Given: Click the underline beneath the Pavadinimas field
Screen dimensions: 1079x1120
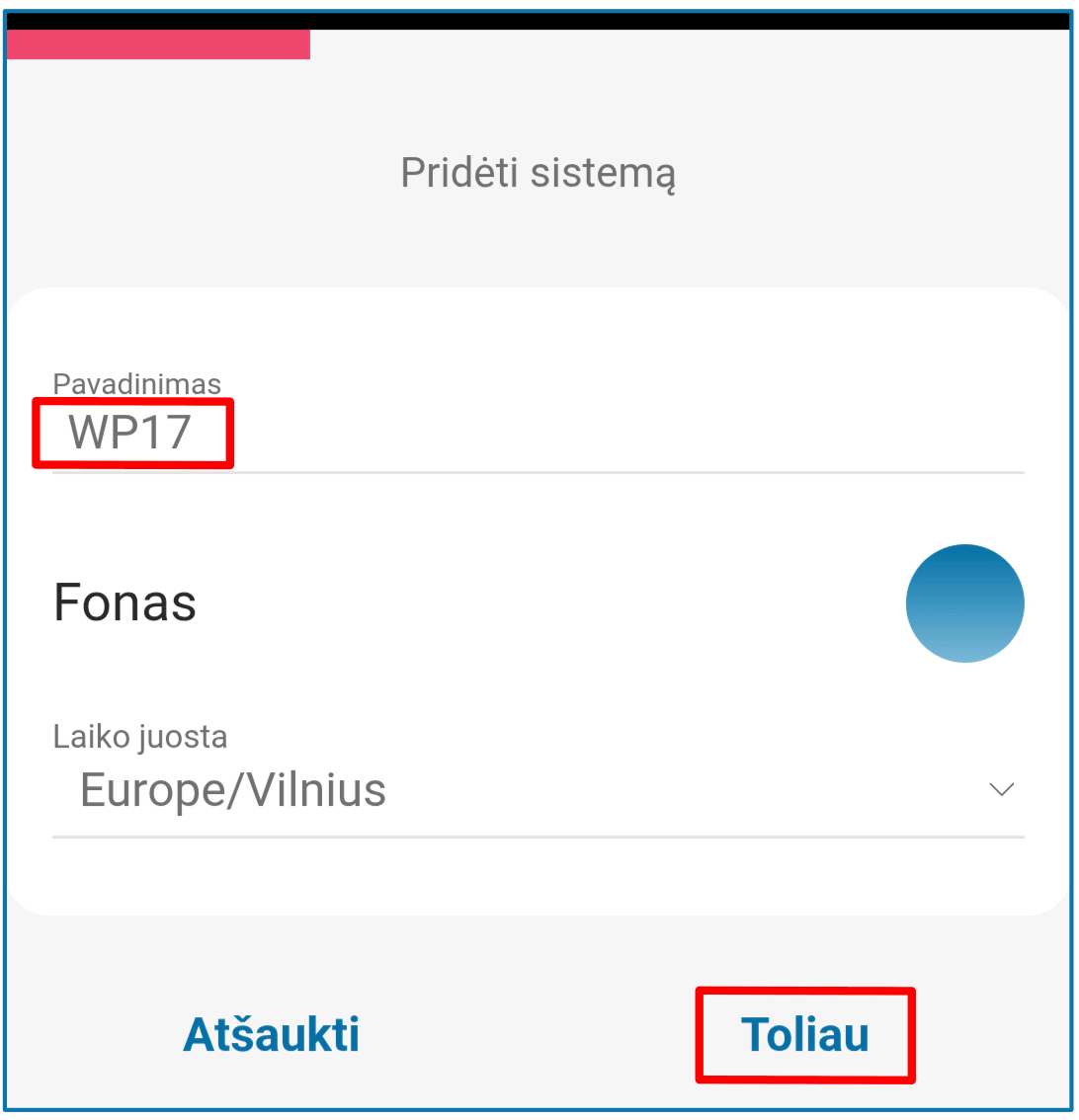Looking at the screenshot, I should click(539, 472).
